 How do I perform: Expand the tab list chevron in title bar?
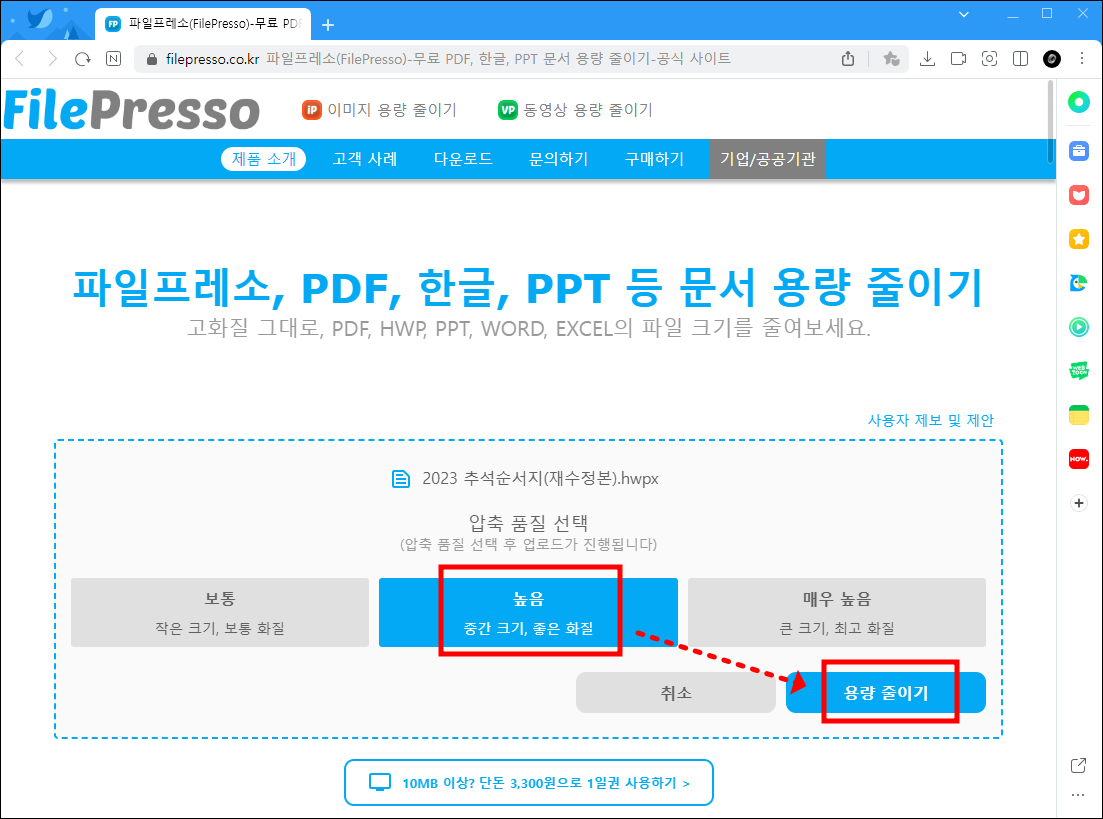click(964, 14)
